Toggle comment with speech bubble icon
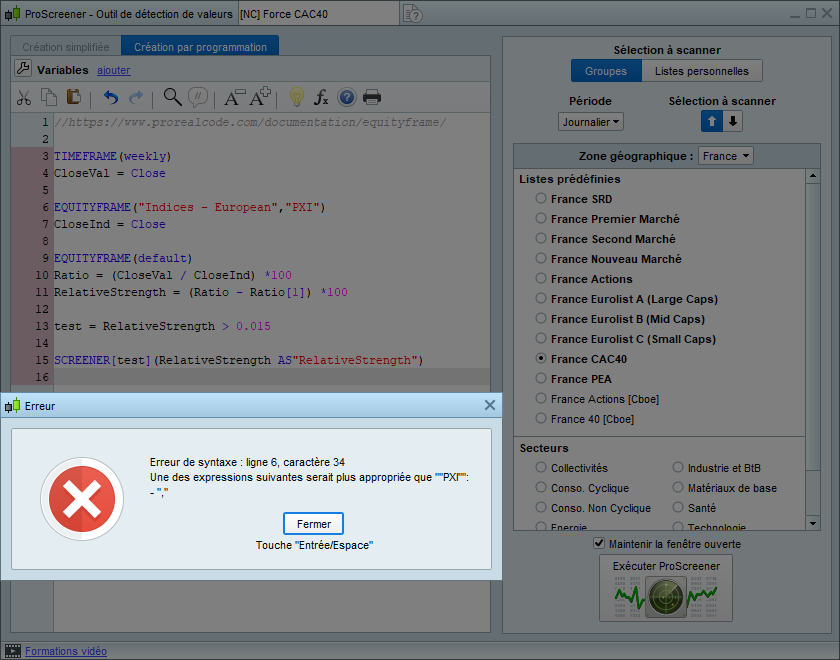The image size is (840, 660). click(198, 97)
